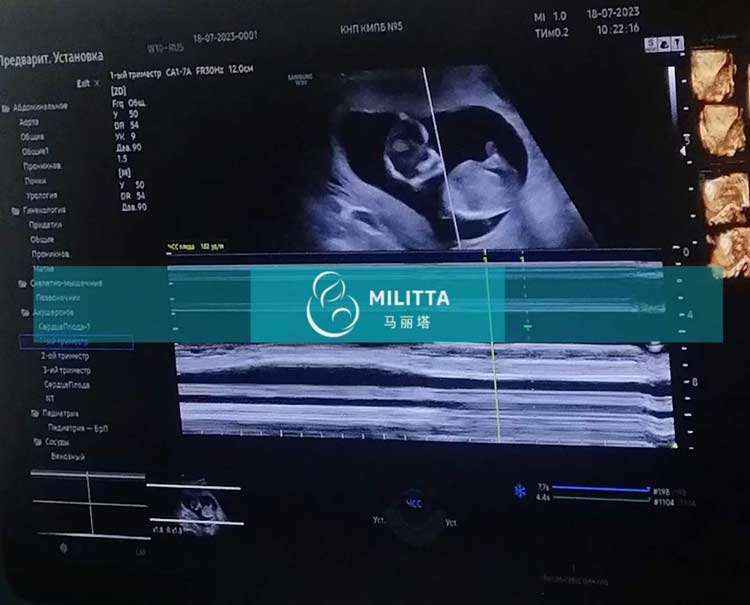Select the 3-ий триместр preset
The width and height of the screenshot is (750, 605).
(66, 370)
